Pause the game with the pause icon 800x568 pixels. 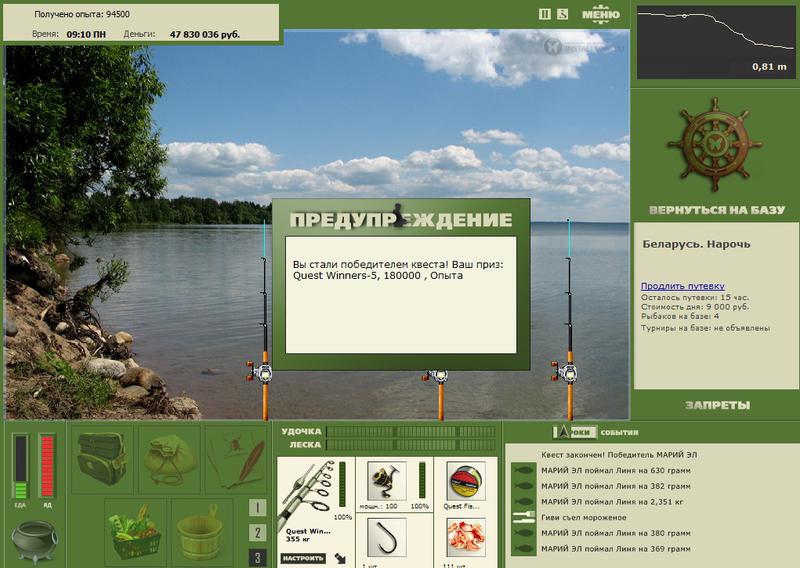click(x=544, y=14)
